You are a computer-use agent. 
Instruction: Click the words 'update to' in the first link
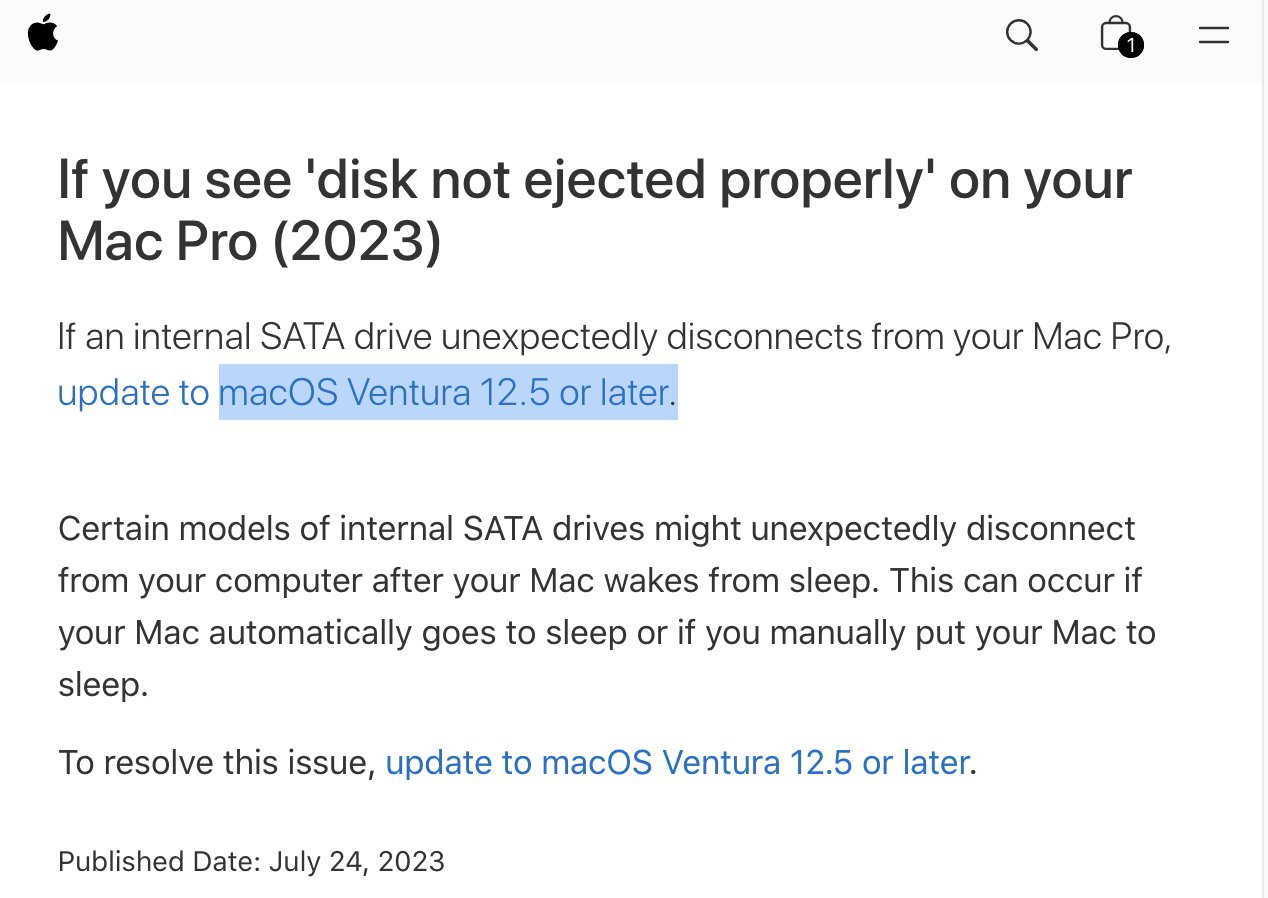click(133, 393)
